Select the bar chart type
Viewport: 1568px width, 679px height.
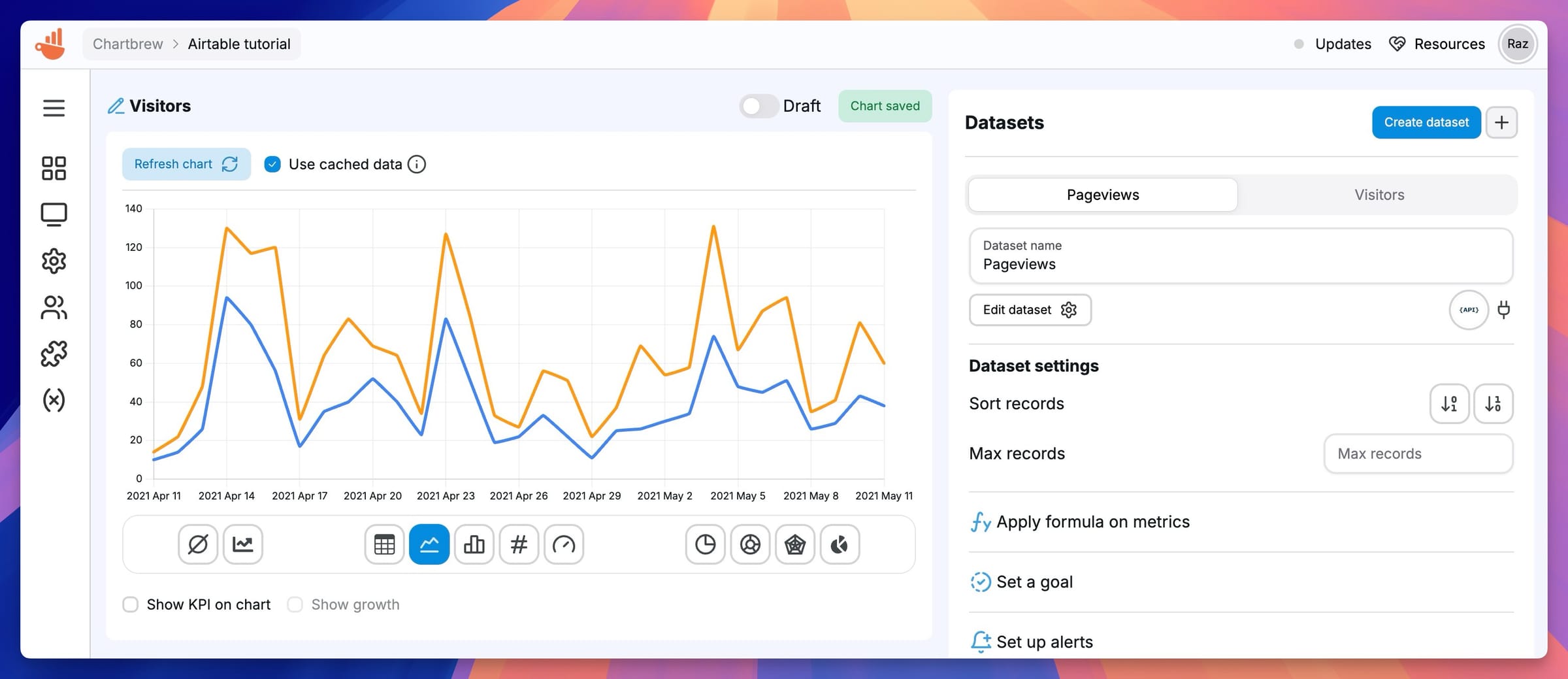pyautogui.click(x=474, y=544)
